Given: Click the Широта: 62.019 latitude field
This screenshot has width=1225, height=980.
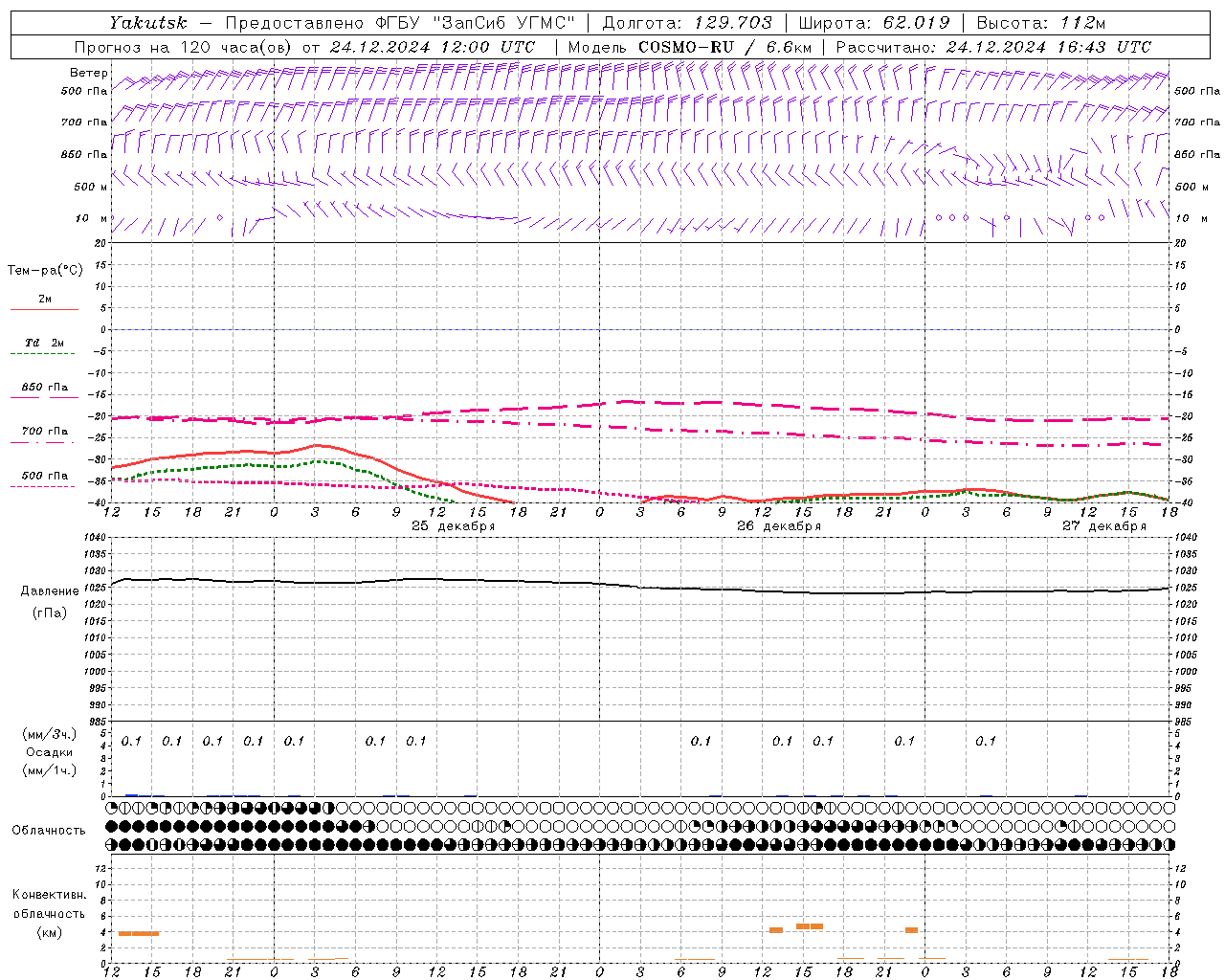Looking at the screenshot, I should coord(874,22).
